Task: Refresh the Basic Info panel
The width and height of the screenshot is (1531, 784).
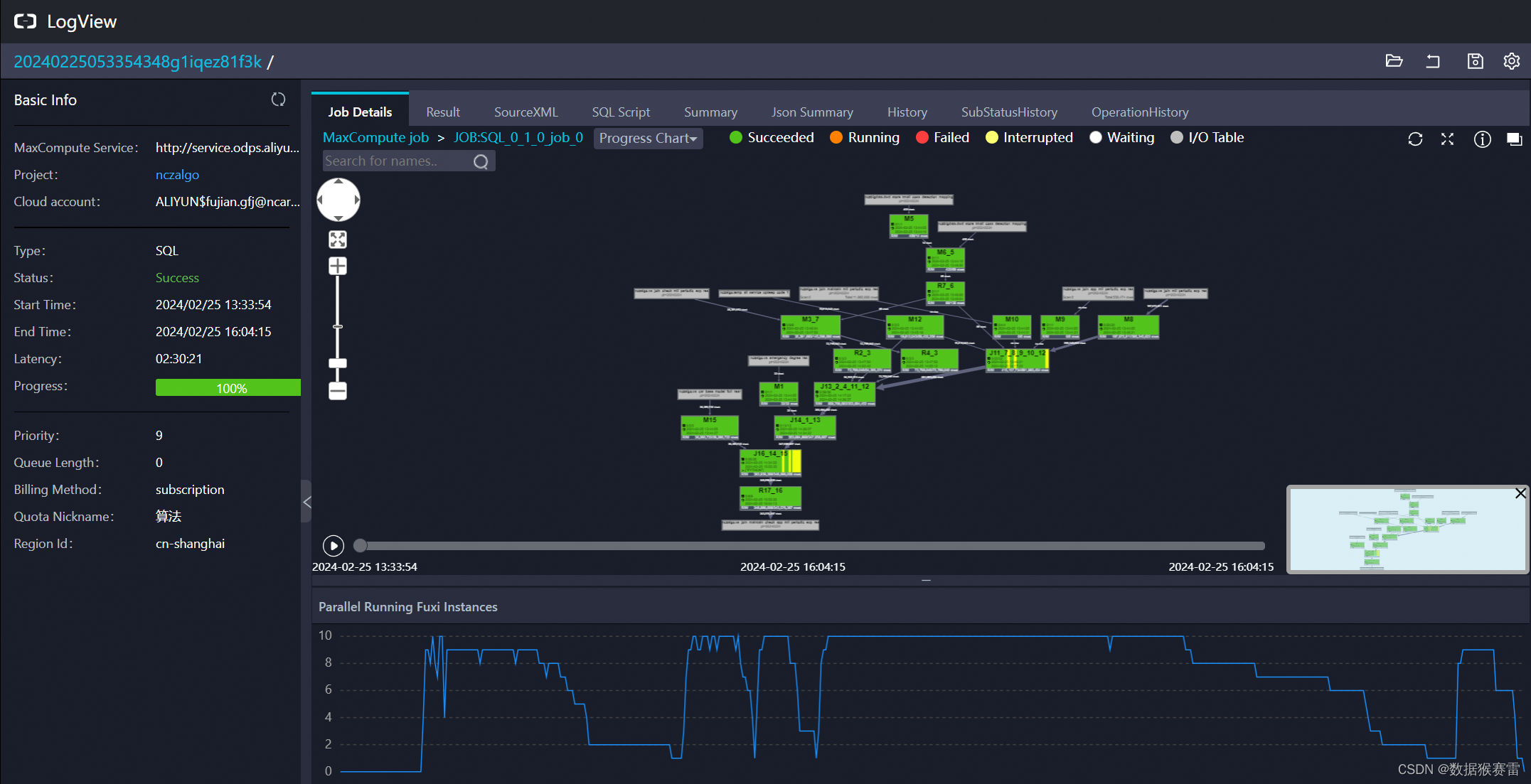Action: (278, 100)
